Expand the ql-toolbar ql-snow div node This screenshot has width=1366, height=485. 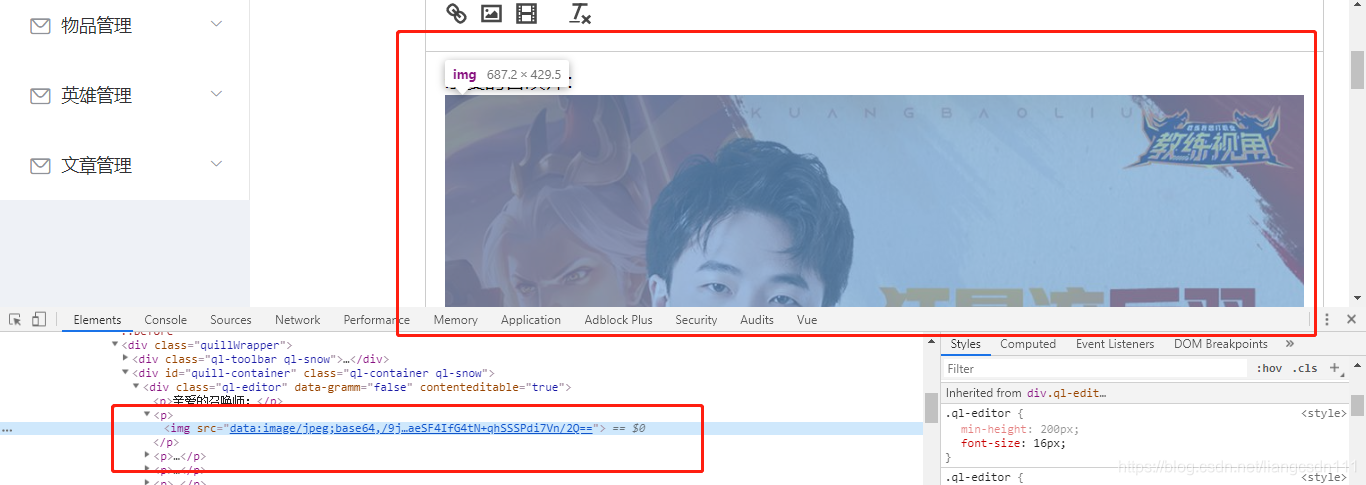click(x=125, y=359)
